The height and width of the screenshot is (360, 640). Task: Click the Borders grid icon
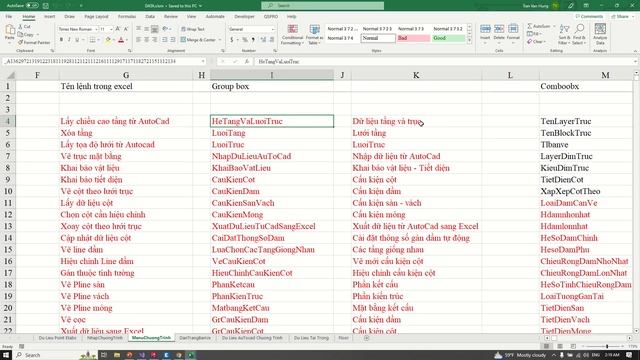(x=92, y=40)
